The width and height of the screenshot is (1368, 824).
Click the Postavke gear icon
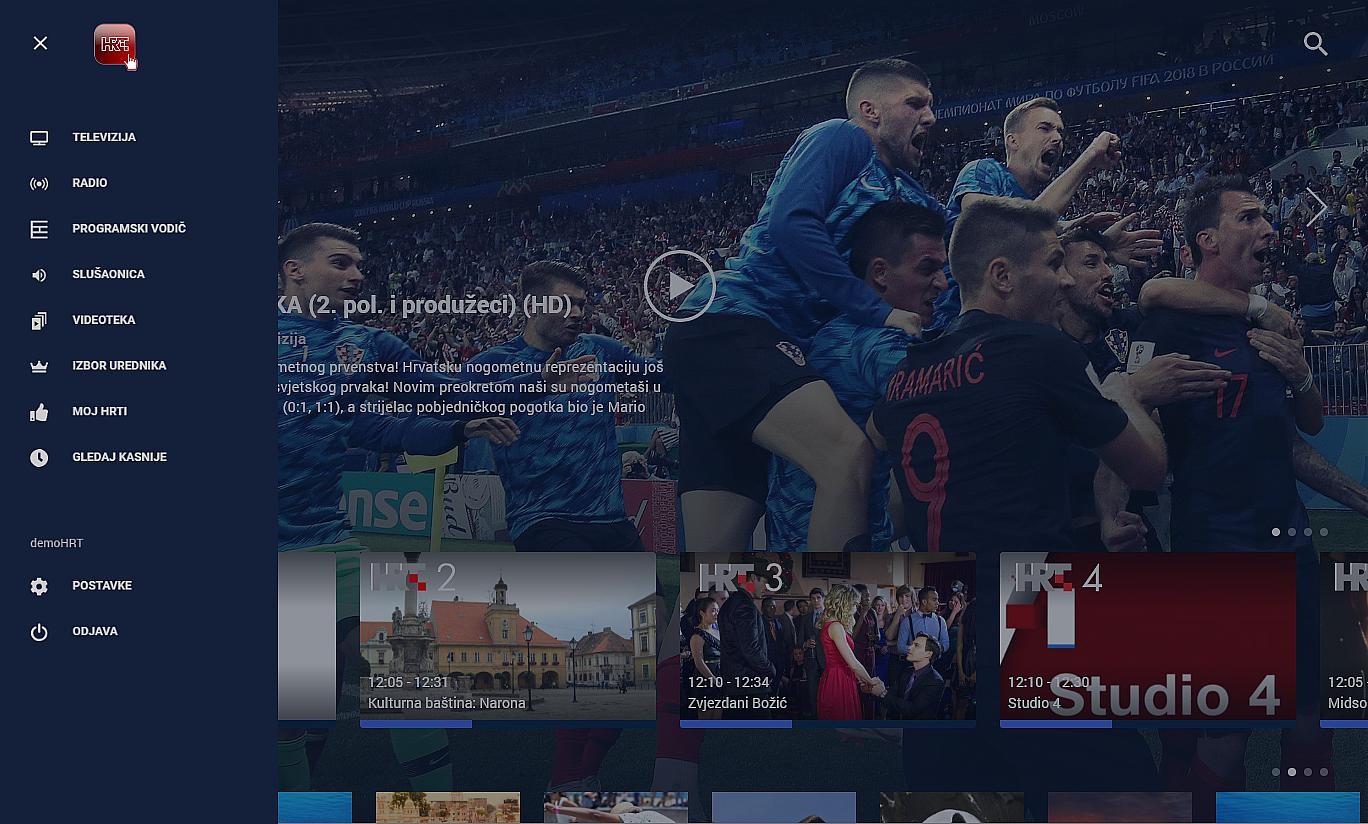(x=39, y=587)
